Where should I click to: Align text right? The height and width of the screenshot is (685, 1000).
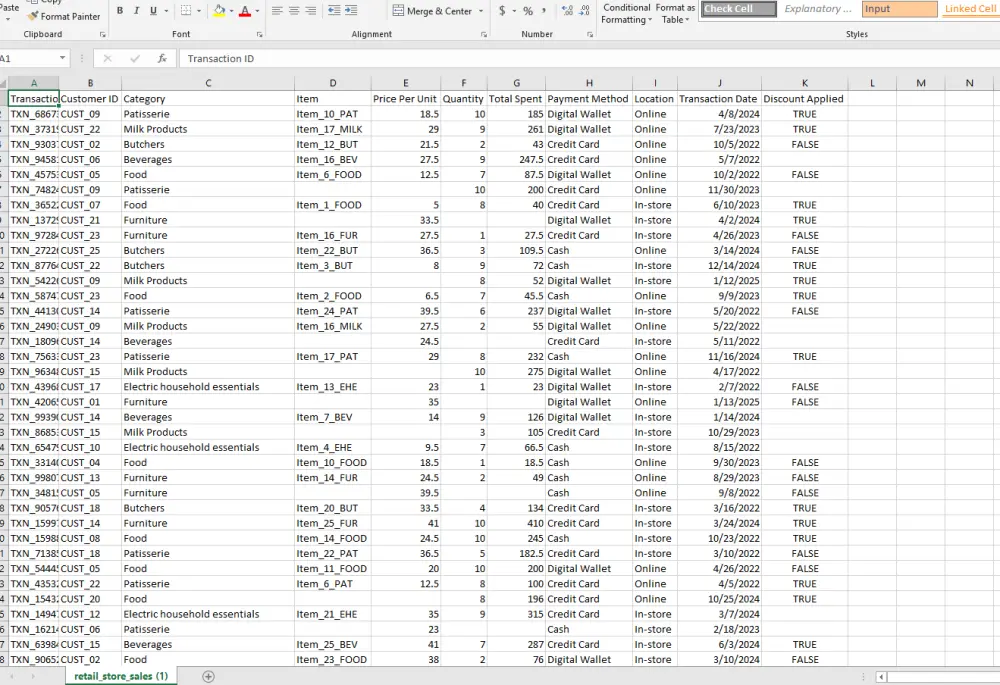(311, 11)
